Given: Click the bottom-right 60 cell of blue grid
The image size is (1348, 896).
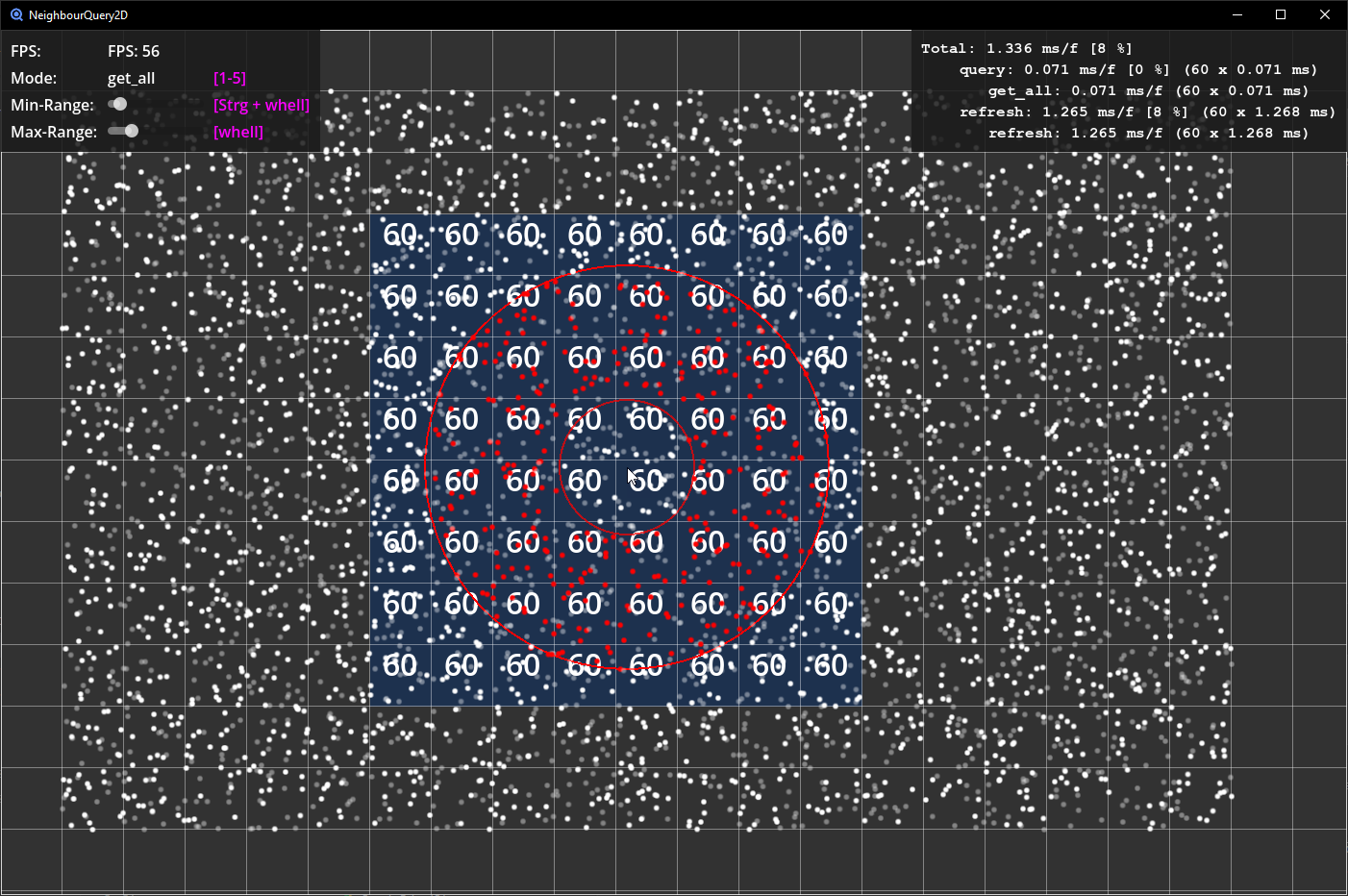Looking at the screenshot, I should click(831, 665).
